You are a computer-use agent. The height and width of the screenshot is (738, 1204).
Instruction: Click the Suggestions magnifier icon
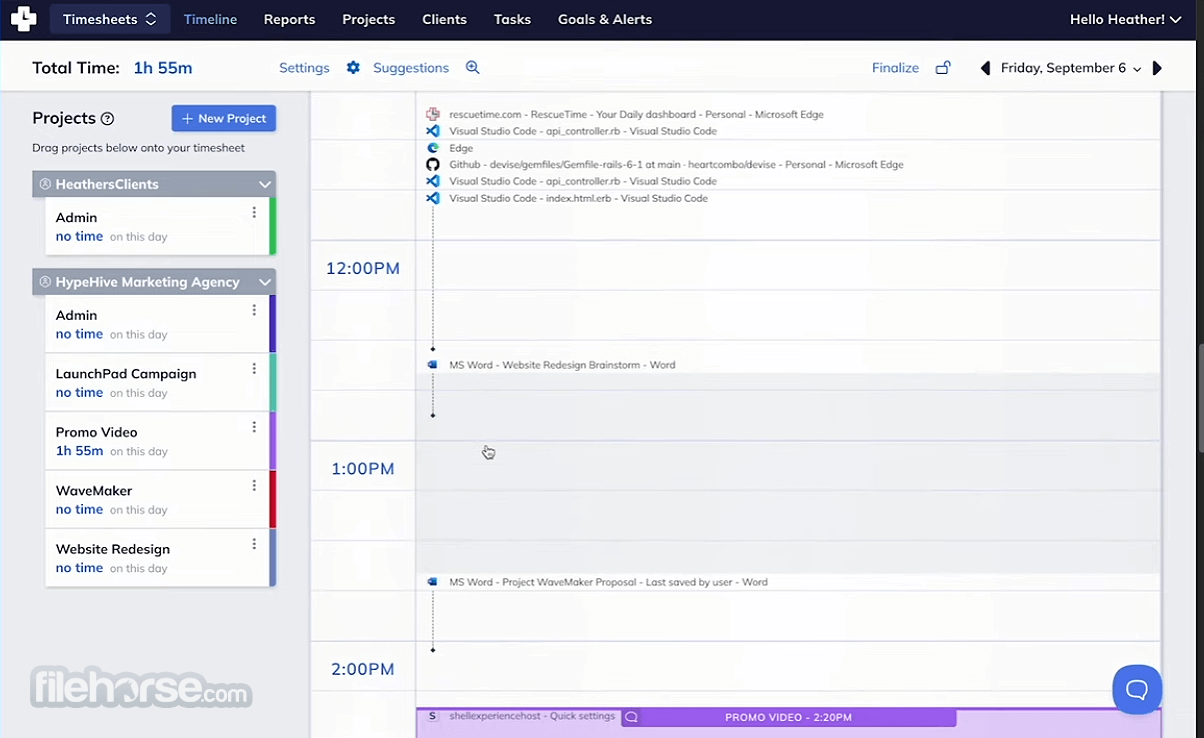(473, 68)
